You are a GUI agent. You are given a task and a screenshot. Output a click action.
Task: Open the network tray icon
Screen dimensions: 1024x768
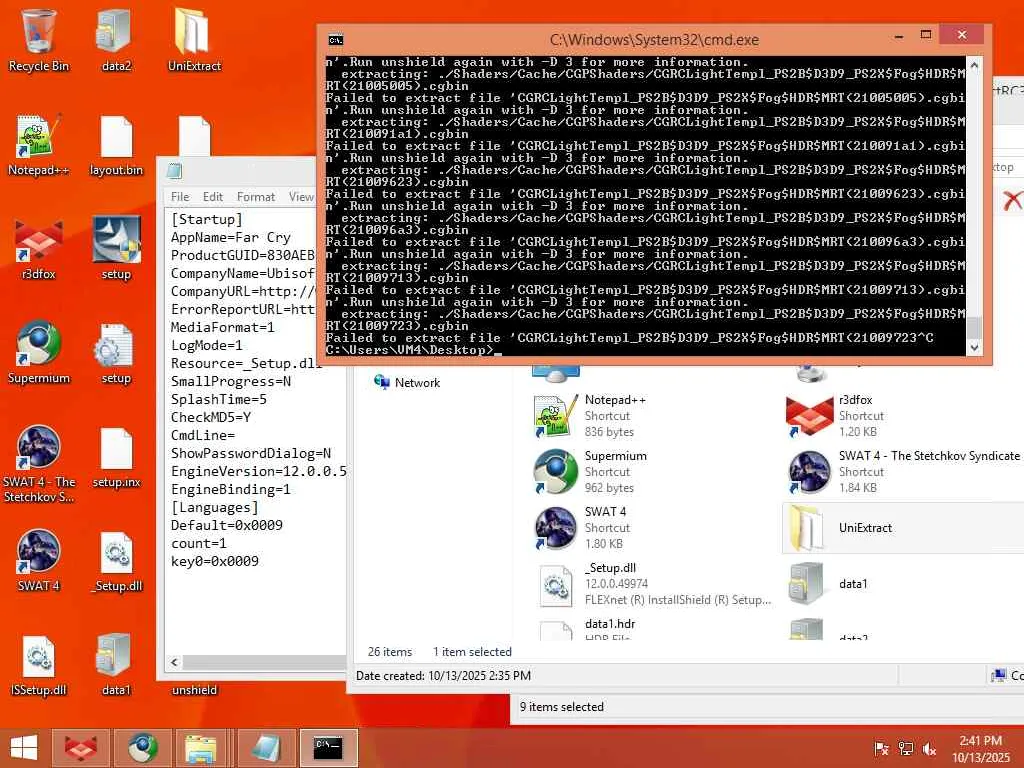point(906,748)
